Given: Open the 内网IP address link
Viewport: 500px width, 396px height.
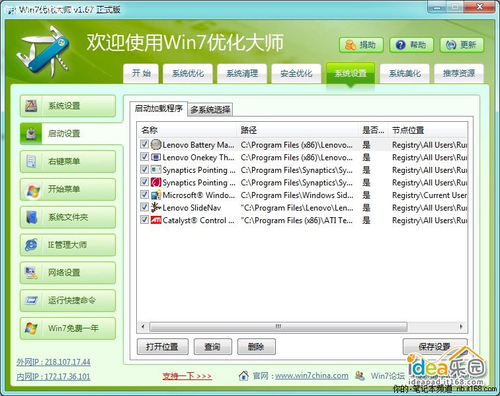Looking at the screenshot, I should [54, 377].
